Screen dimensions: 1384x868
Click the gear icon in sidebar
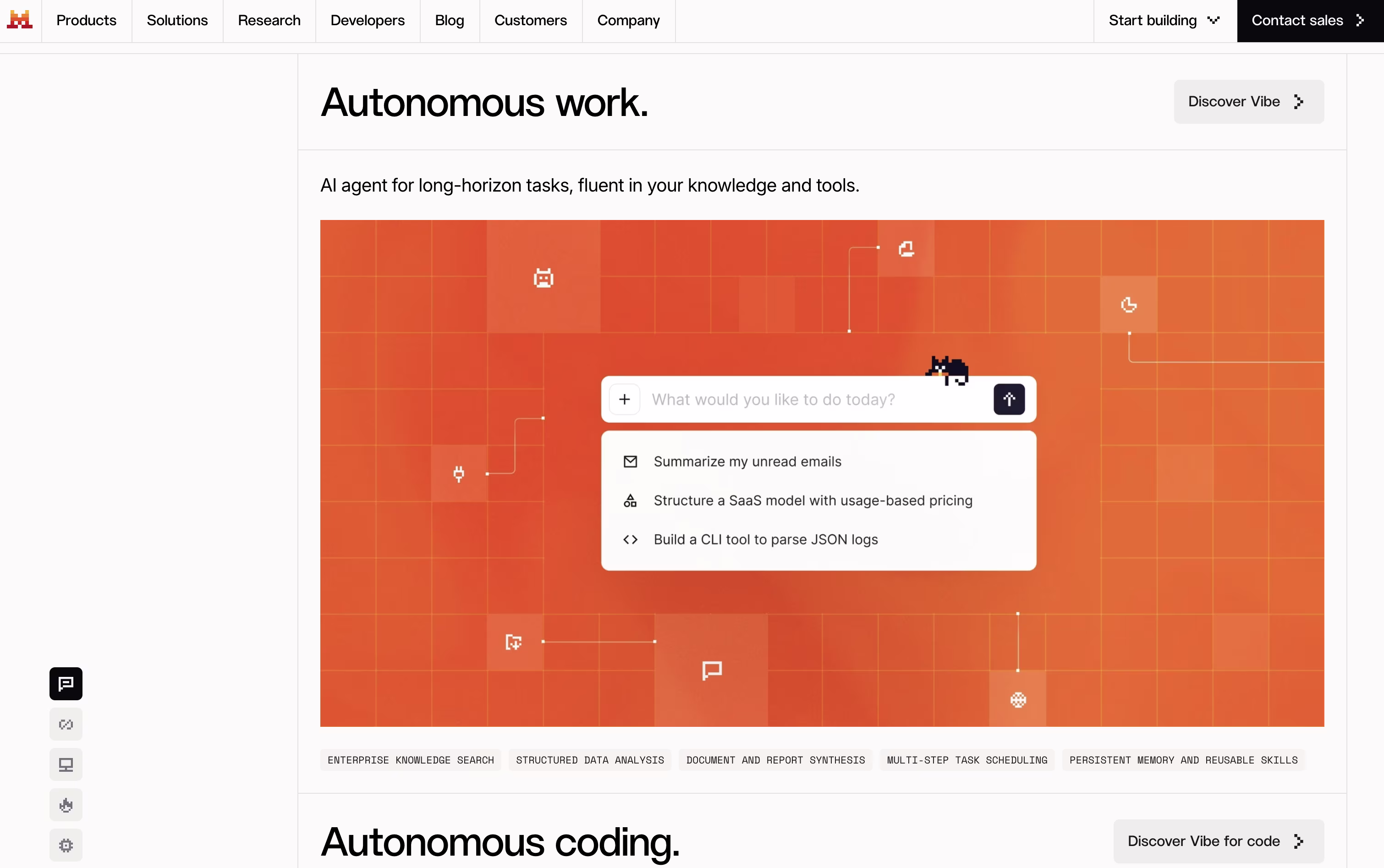click(66, 845)
